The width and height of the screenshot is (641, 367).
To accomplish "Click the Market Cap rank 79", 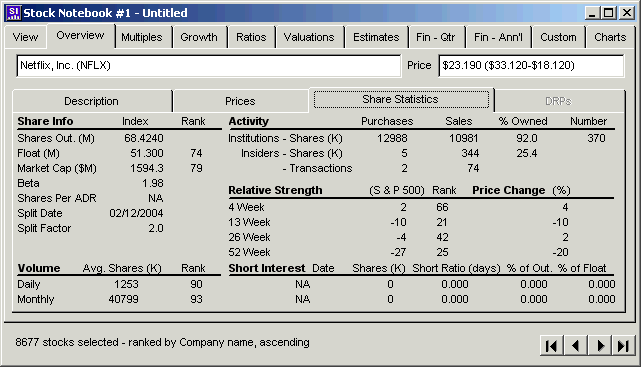I will [196, 169].
